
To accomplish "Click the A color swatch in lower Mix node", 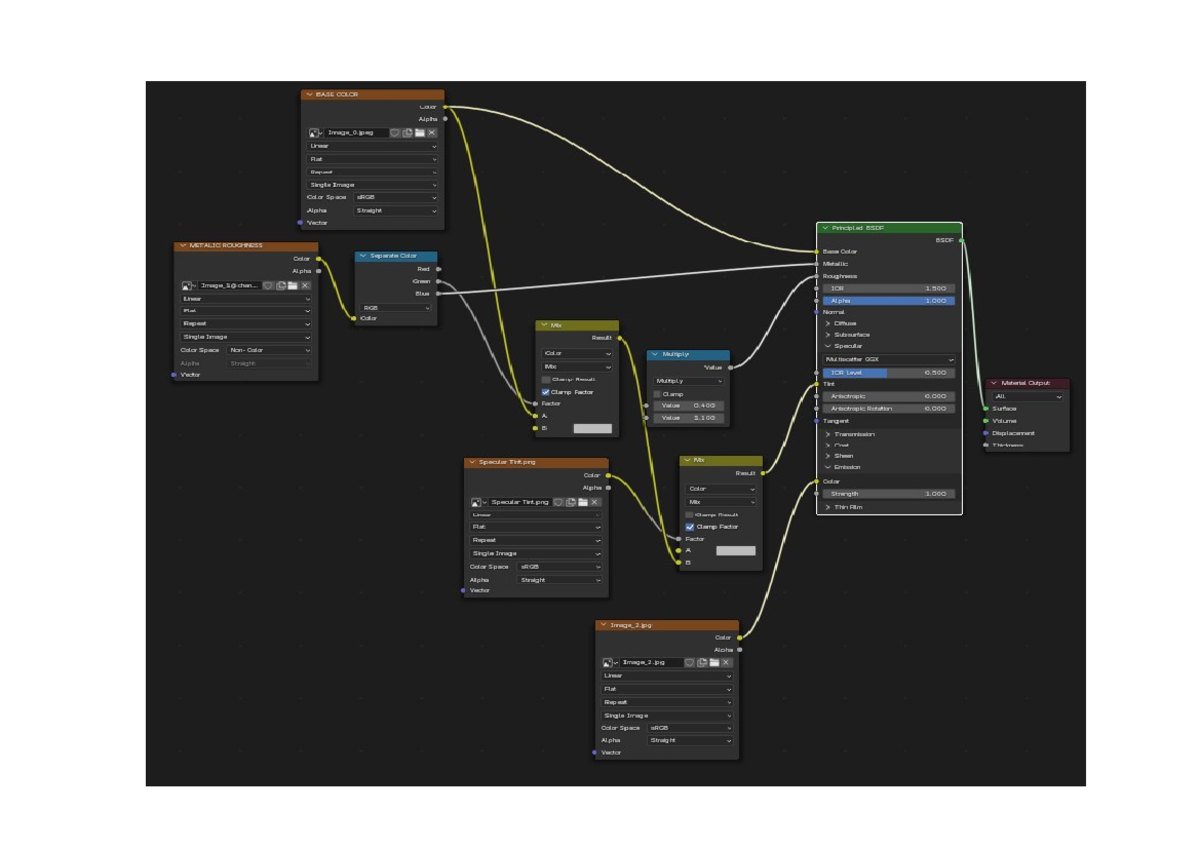I will pyautogui.click(x=736, y=550).
